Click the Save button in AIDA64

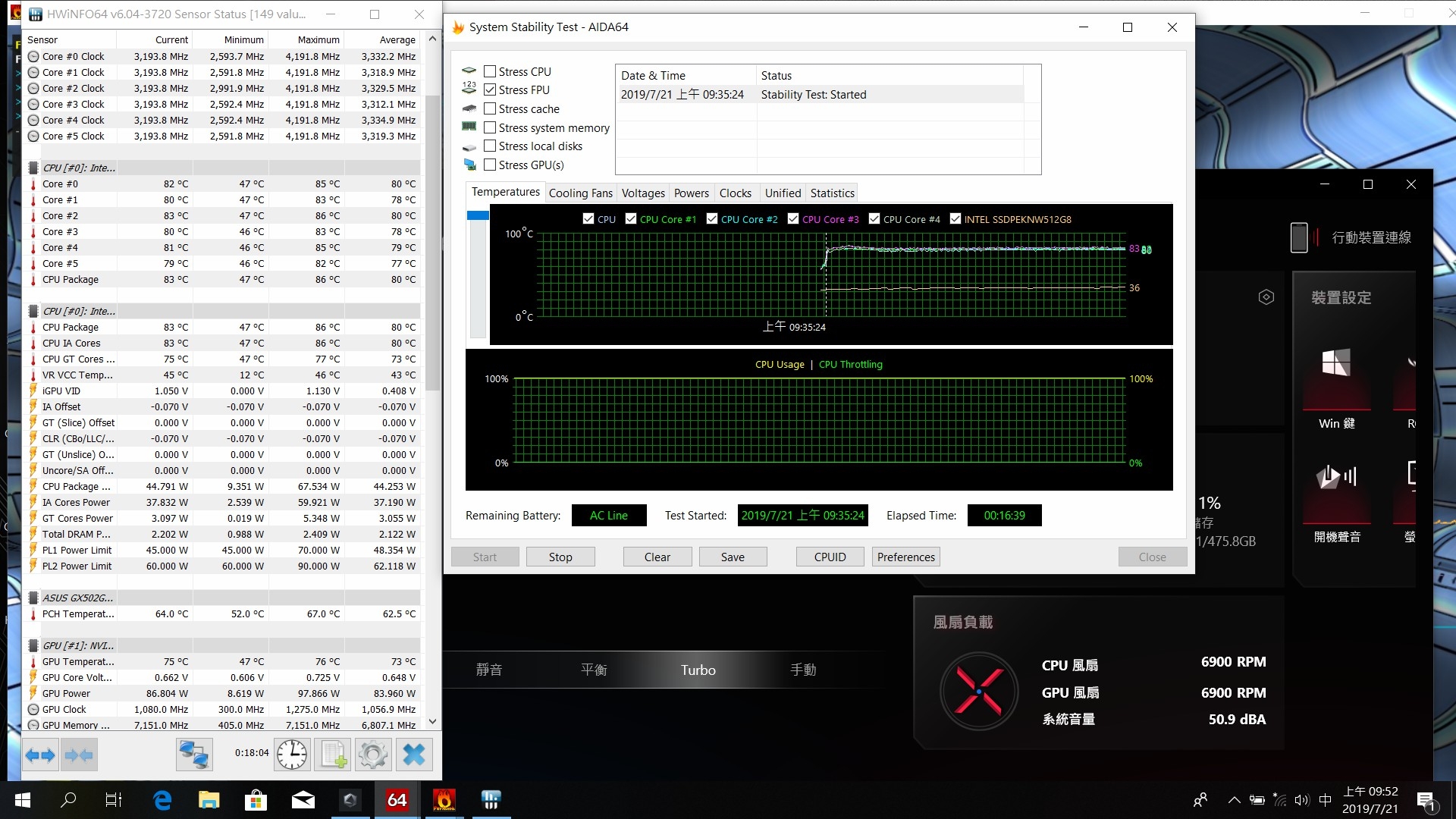coord(733,557)
